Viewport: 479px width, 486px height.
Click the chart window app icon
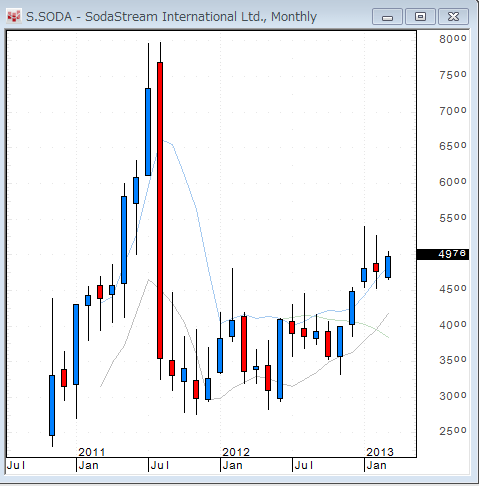pyautogui.click(x=14, y=16)
